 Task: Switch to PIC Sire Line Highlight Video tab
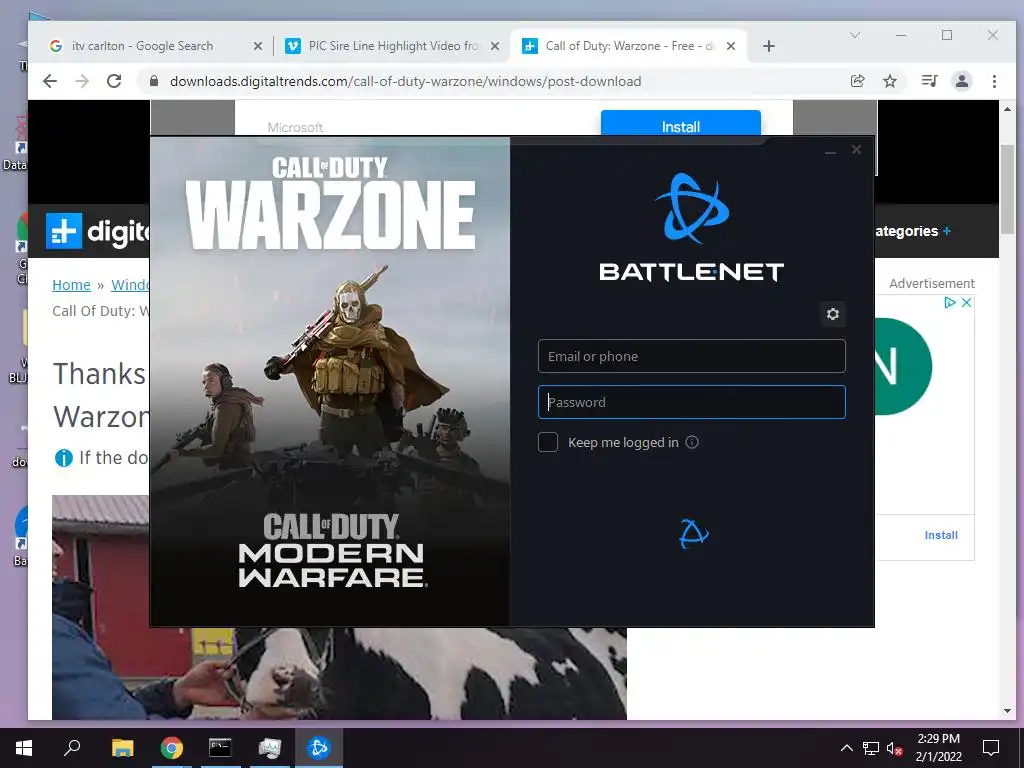[x=393, y=46]
